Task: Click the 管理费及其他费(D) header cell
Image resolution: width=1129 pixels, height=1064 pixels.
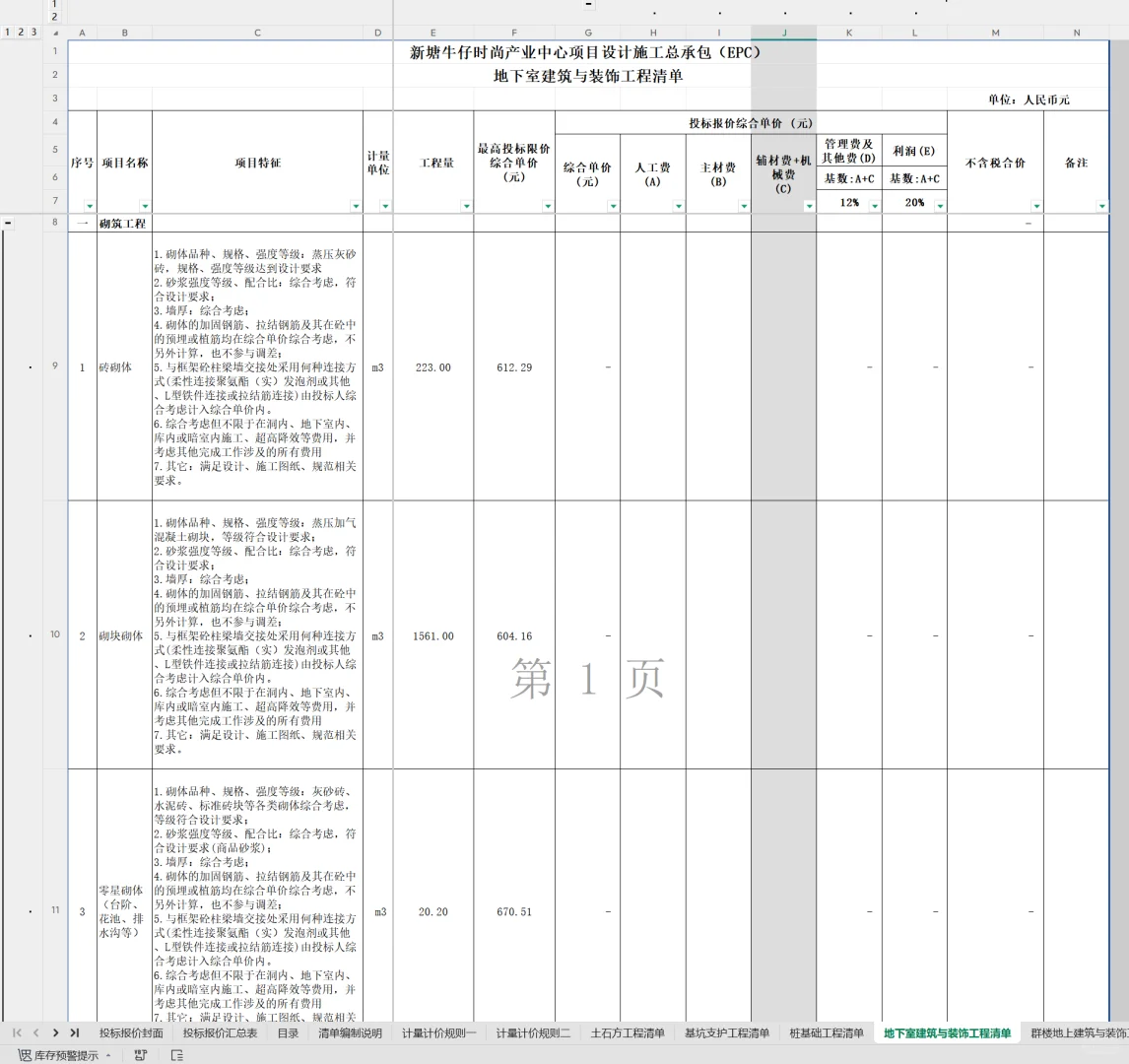Action: [849, 151]
